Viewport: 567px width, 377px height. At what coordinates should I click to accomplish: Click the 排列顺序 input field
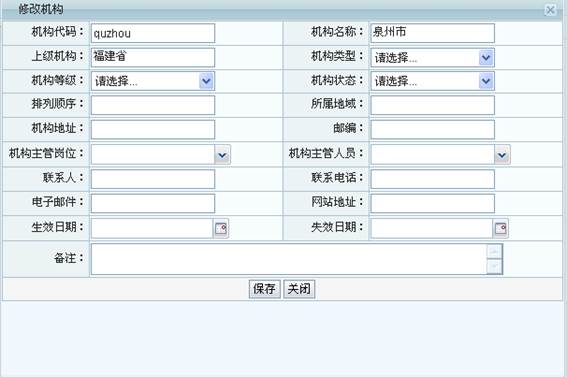click(x=153, y=105)
